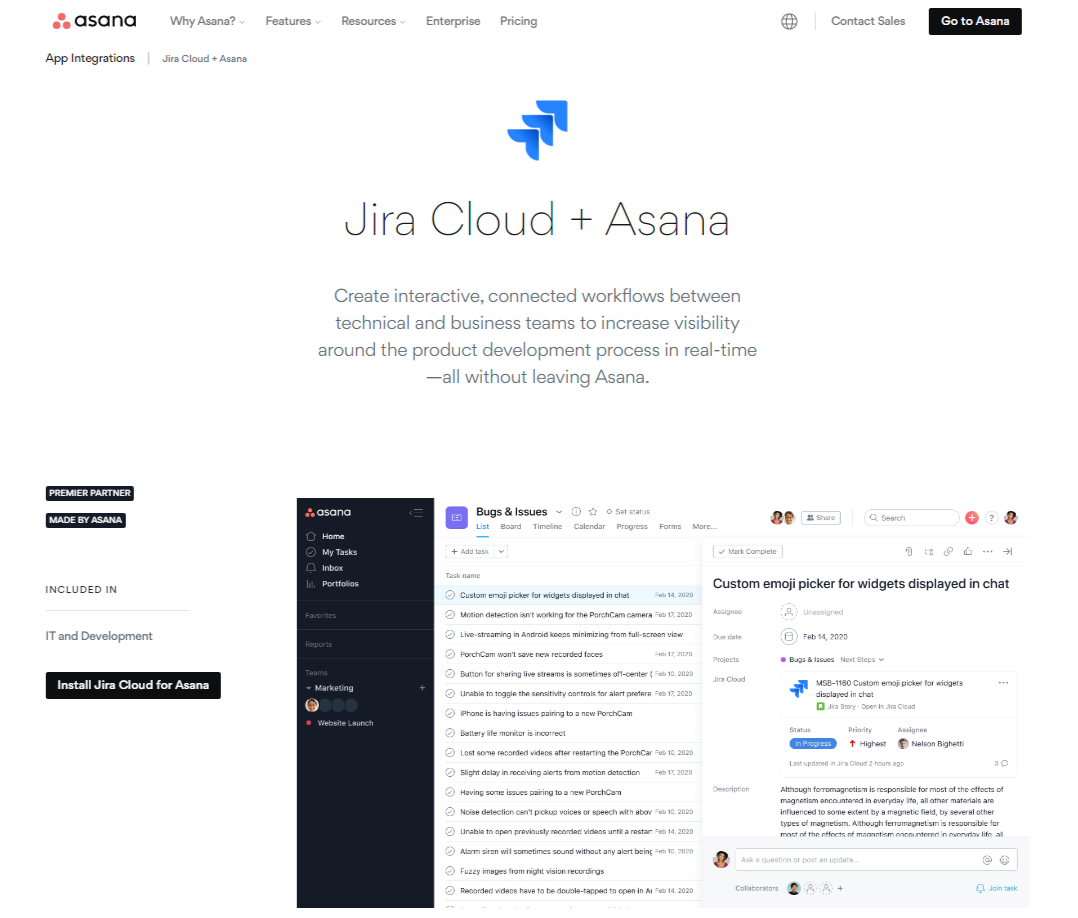
Task: Star the Bugs & Issues project
Action: (594, 512)
